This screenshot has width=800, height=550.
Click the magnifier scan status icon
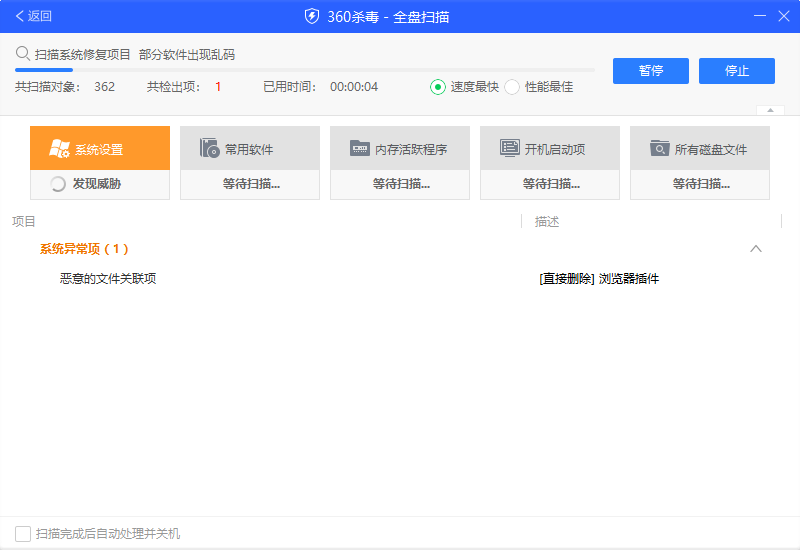coord(22,53)
